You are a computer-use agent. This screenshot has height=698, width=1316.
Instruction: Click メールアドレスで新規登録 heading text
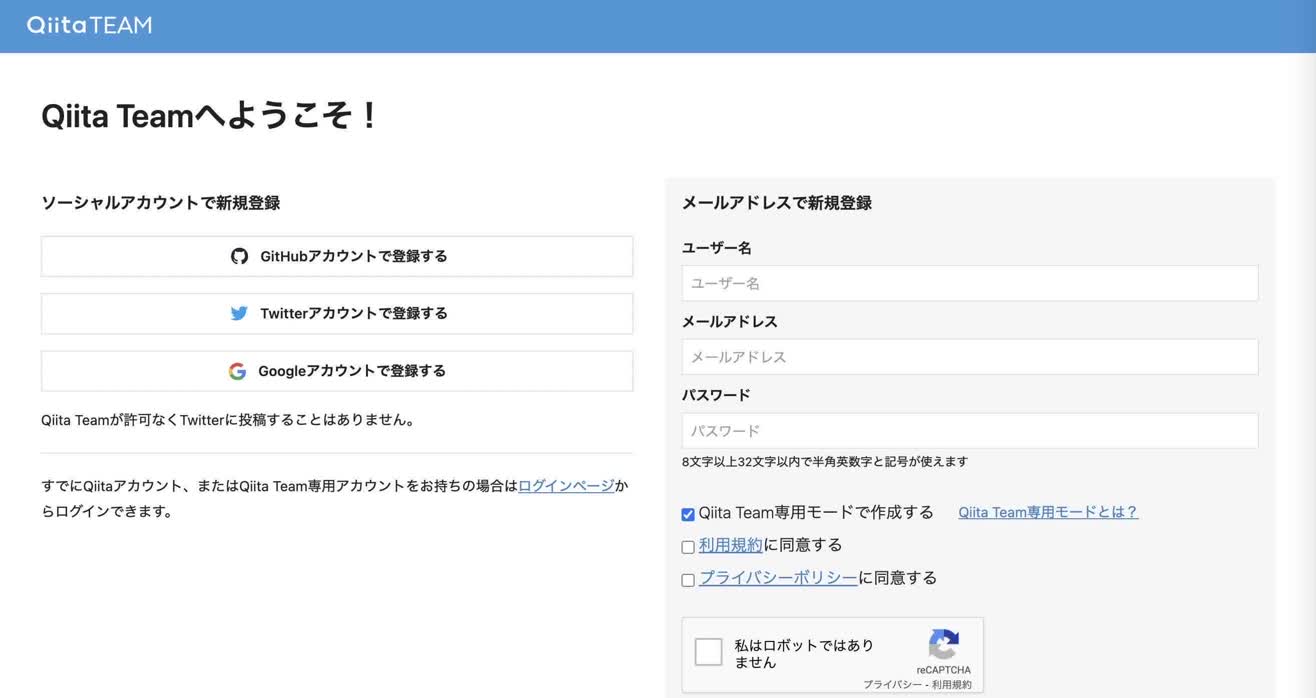point(777,203)
